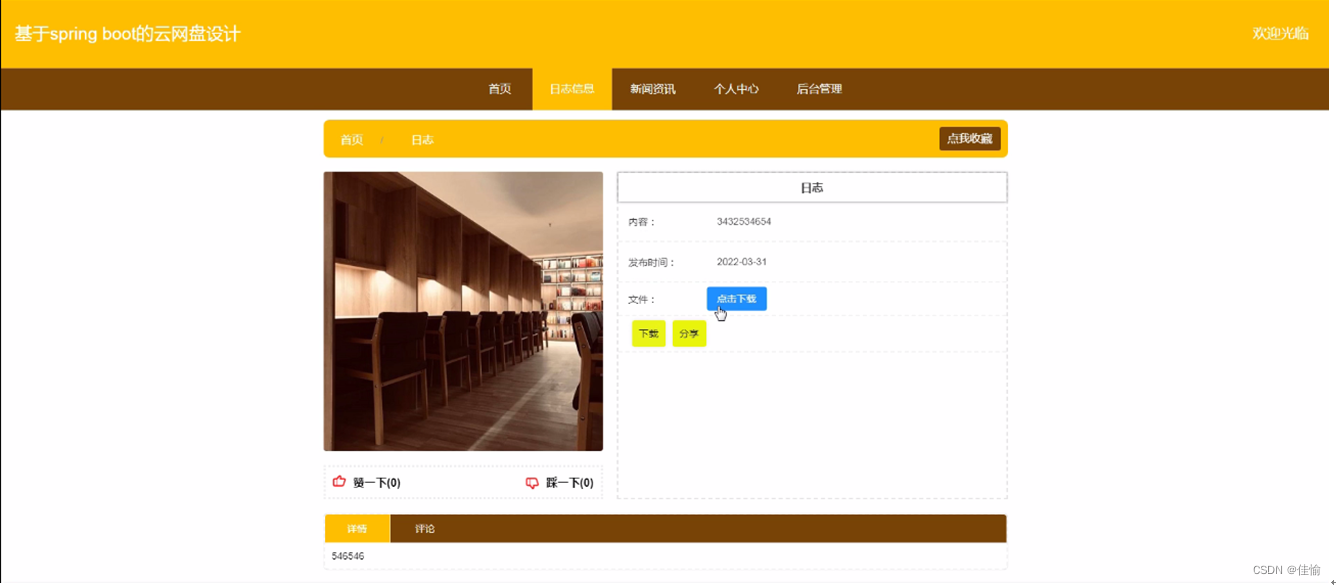This screenshot has height=585, width=1336.
Task: Switch to the 评论 tab
Action: tap(425, 529)
